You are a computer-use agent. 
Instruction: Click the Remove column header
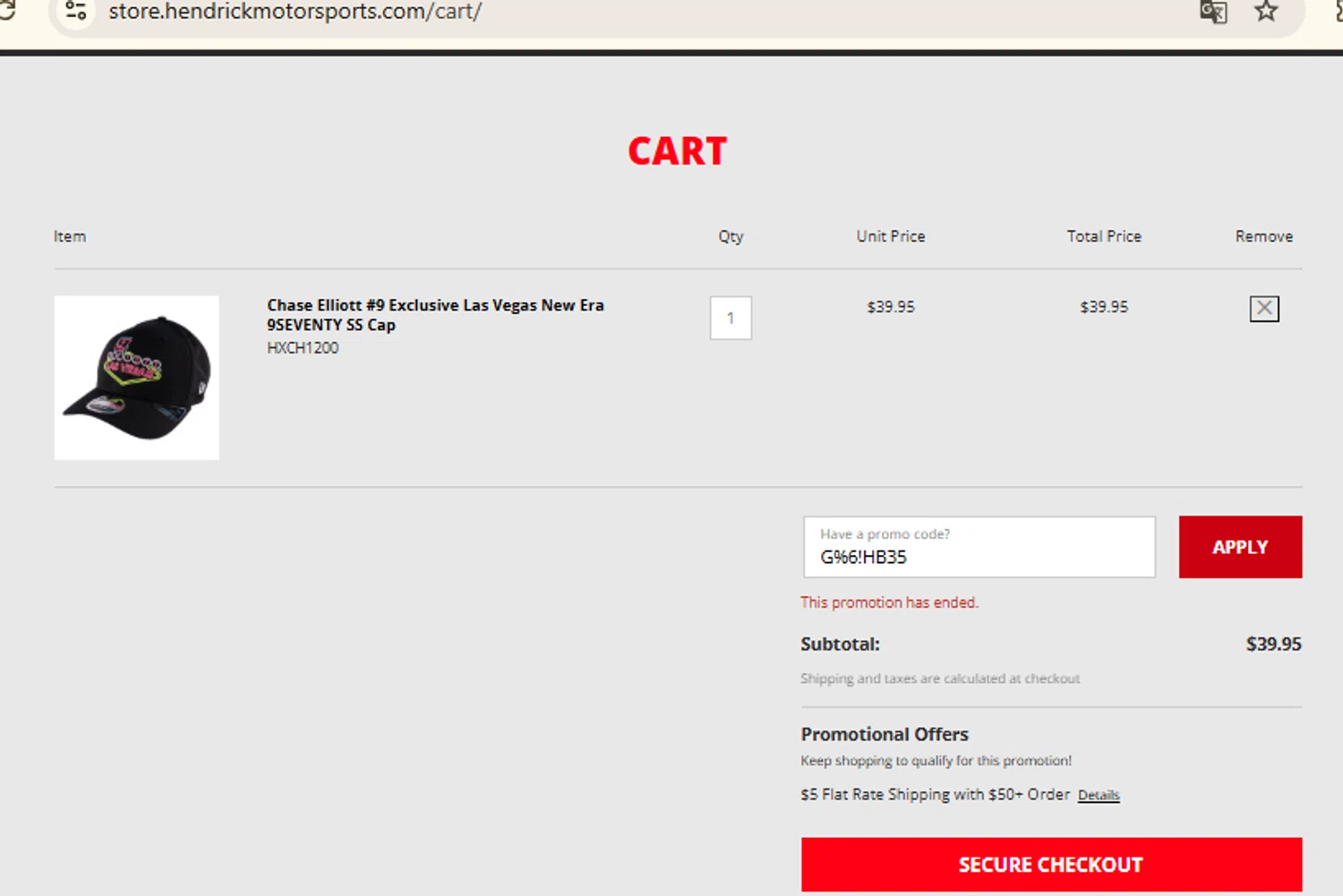1264,236
